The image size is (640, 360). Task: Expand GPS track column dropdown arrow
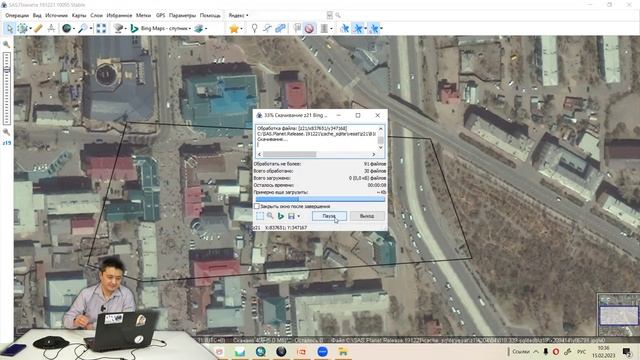point(331,28)
